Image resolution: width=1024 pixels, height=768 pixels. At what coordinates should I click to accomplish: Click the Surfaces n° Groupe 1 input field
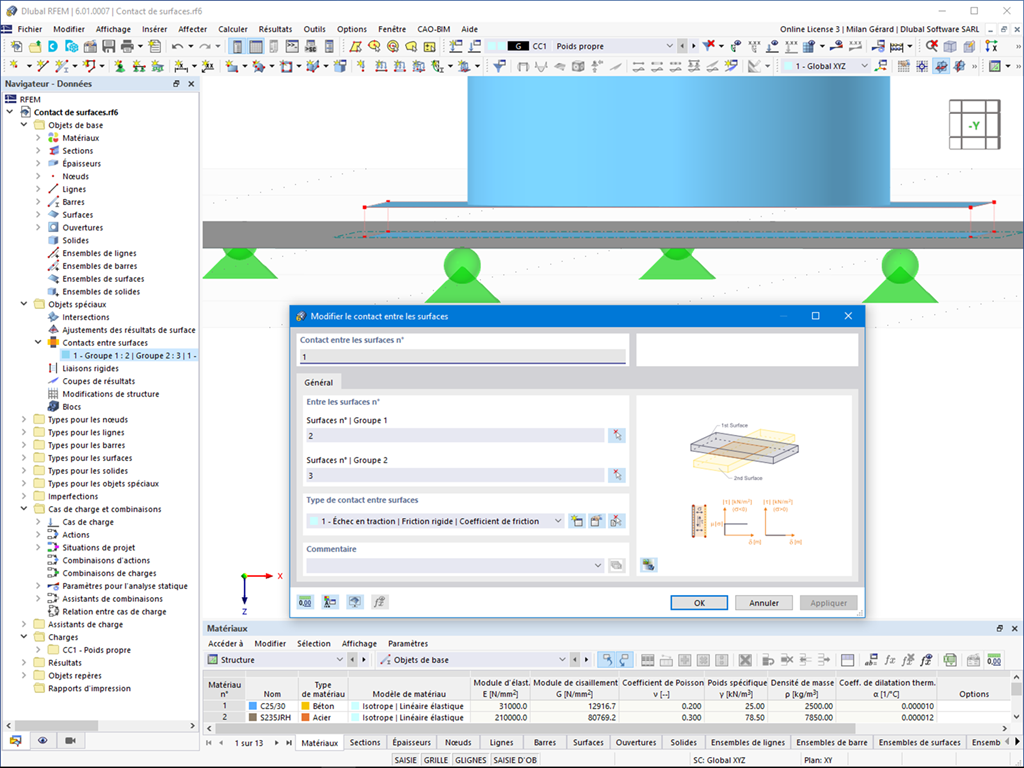point(455,436)
